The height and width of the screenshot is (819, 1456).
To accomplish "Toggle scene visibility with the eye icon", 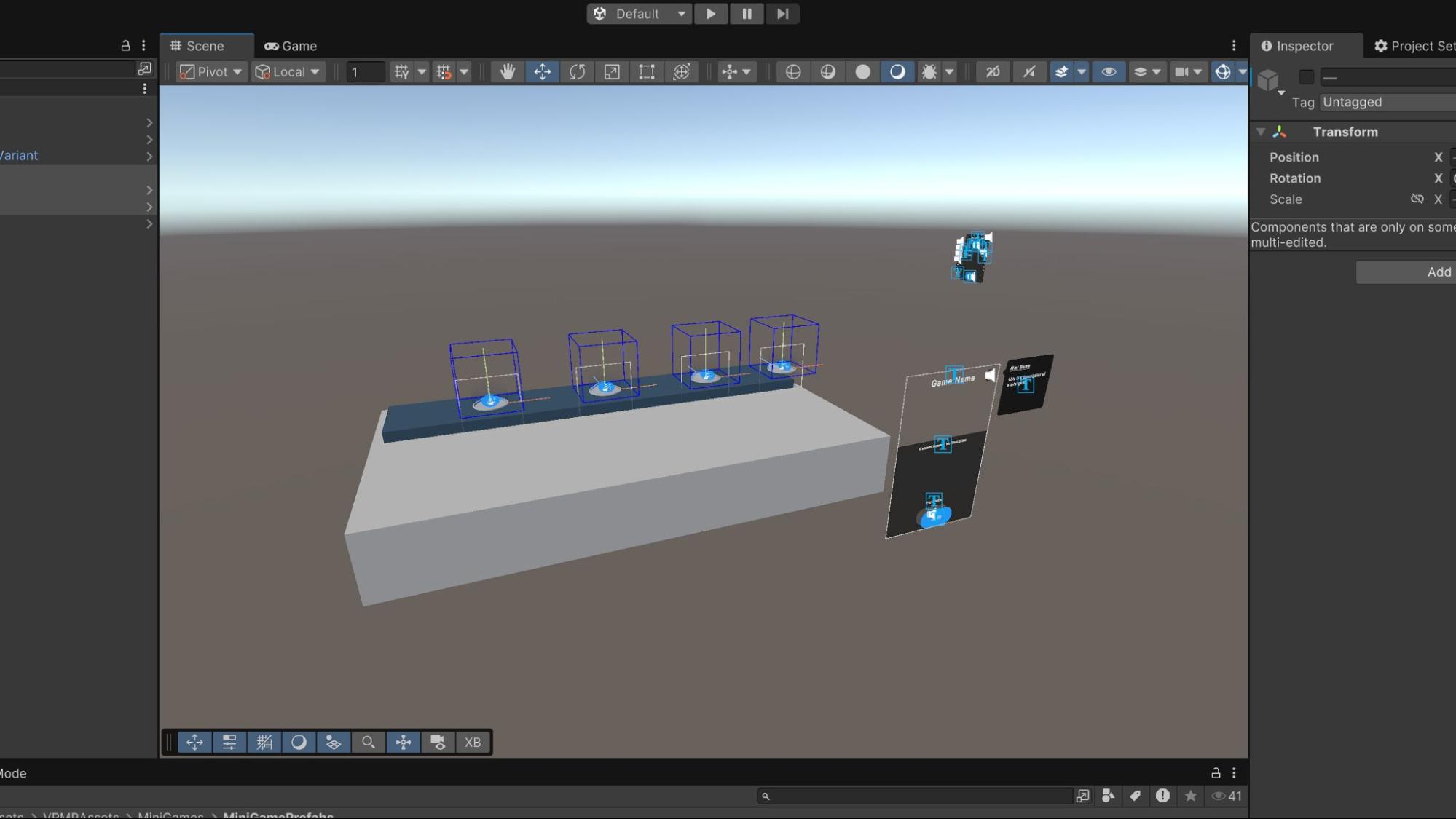I will click(1109, 71).
